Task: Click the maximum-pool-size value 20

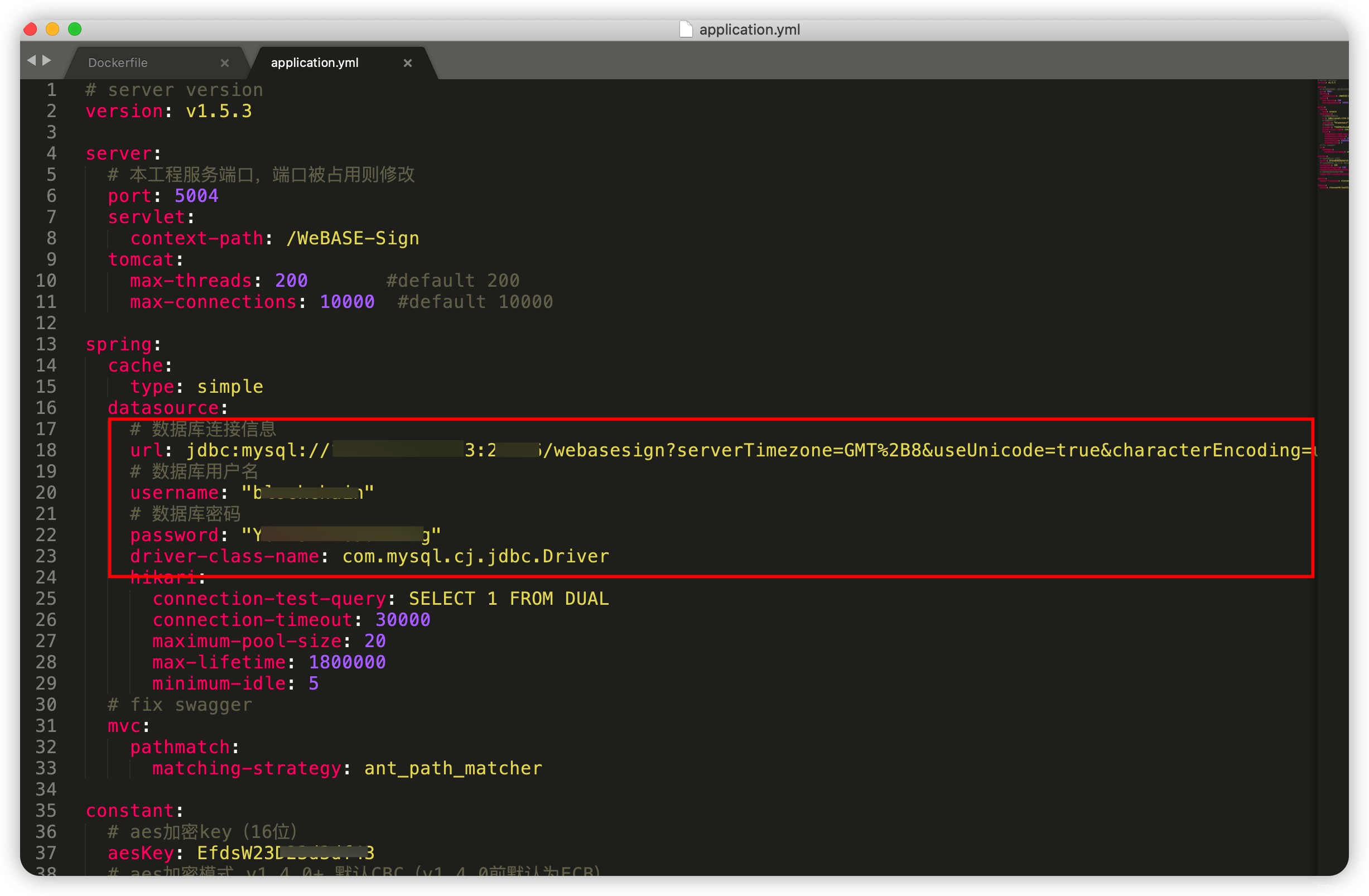Action: tap(375, 641)
